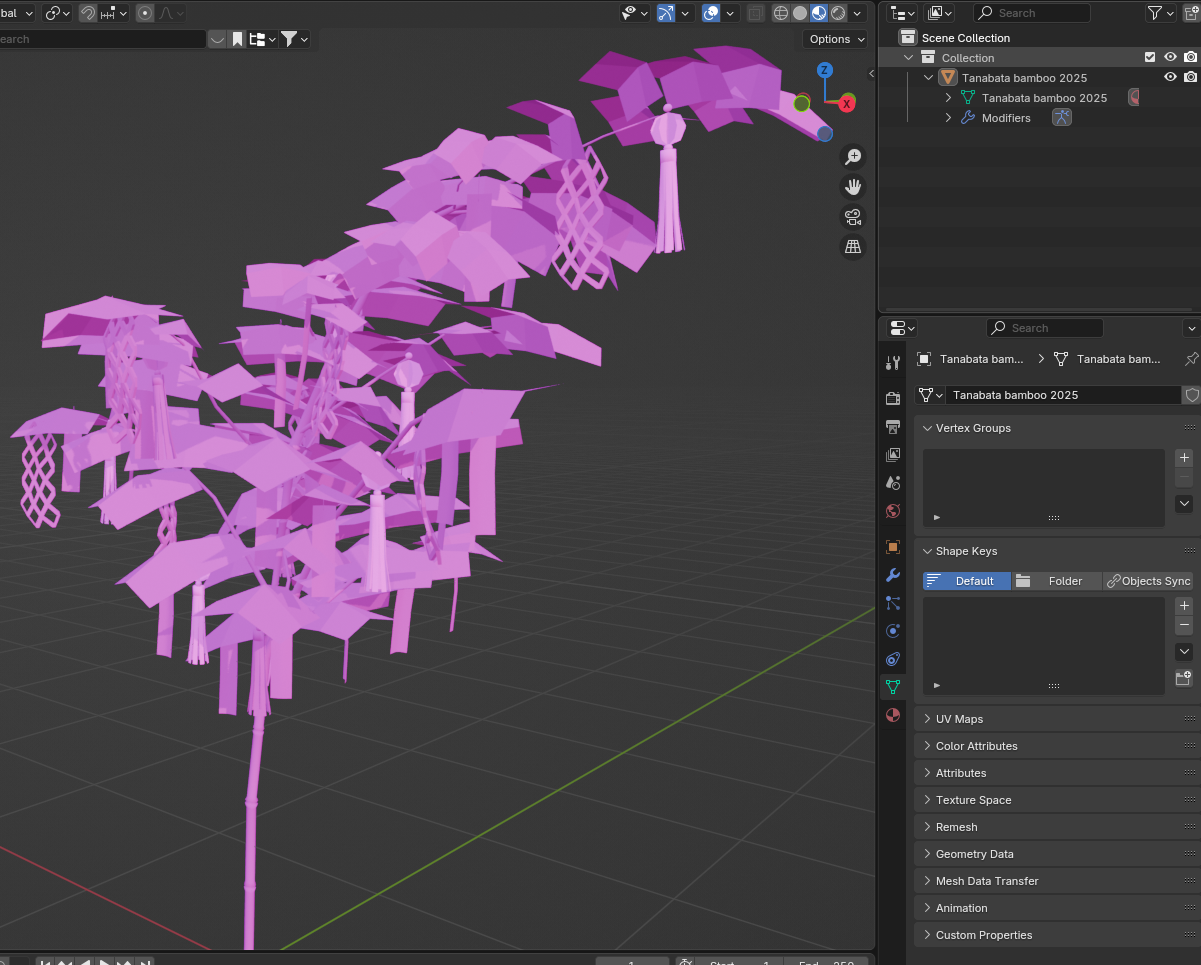Open the World properties tab

pos(893,510)
